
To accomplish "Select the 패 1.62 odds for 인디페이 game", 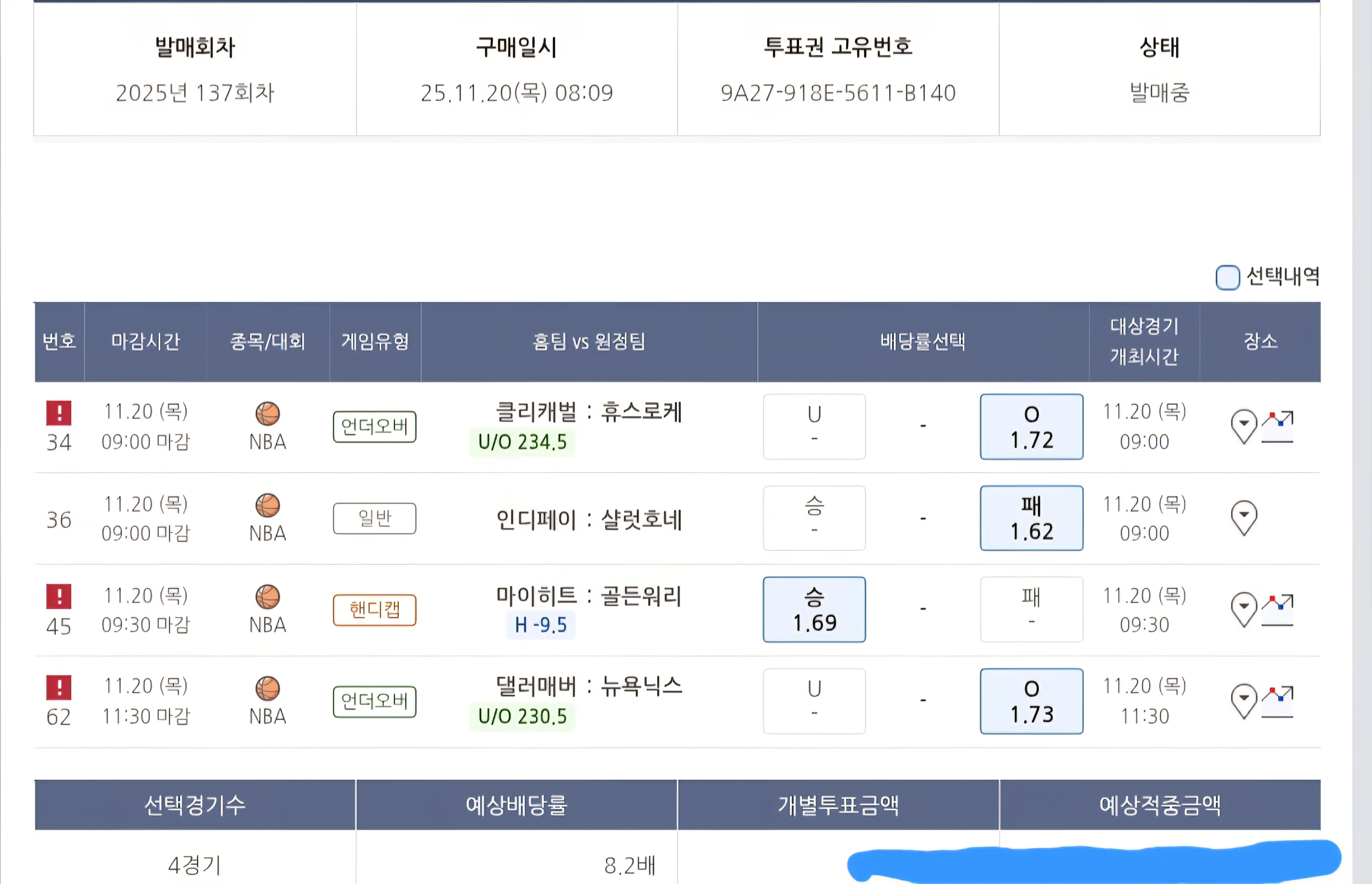I will pos(1031,518).
